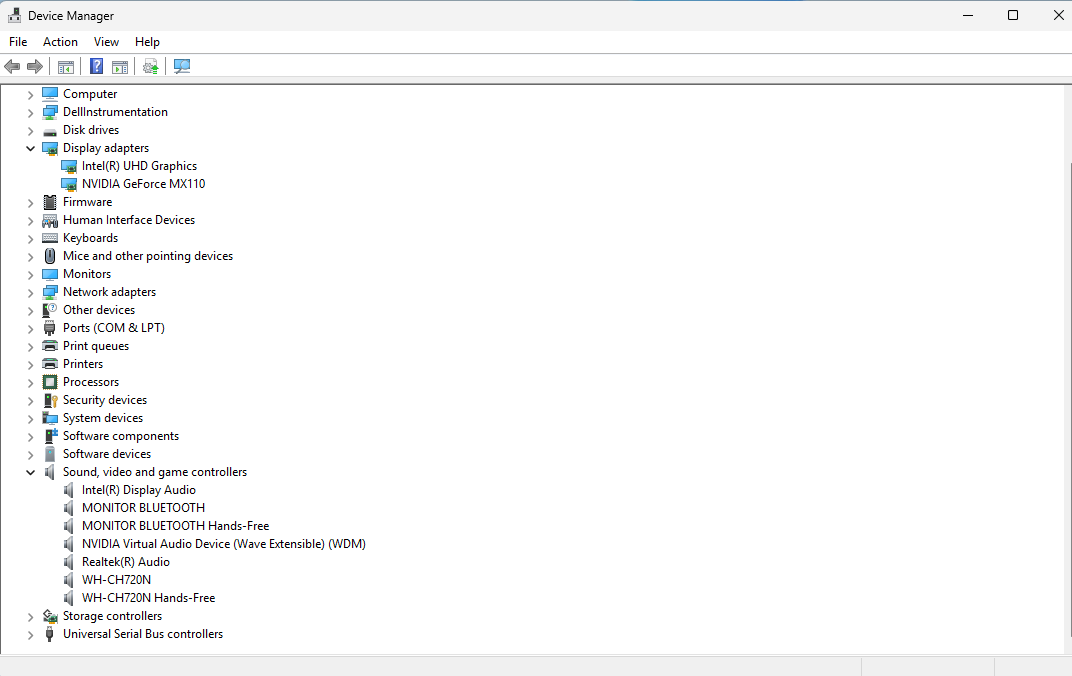
Task: Click the Show/Hide Console Tree icon
Action: tap(66, 66)
